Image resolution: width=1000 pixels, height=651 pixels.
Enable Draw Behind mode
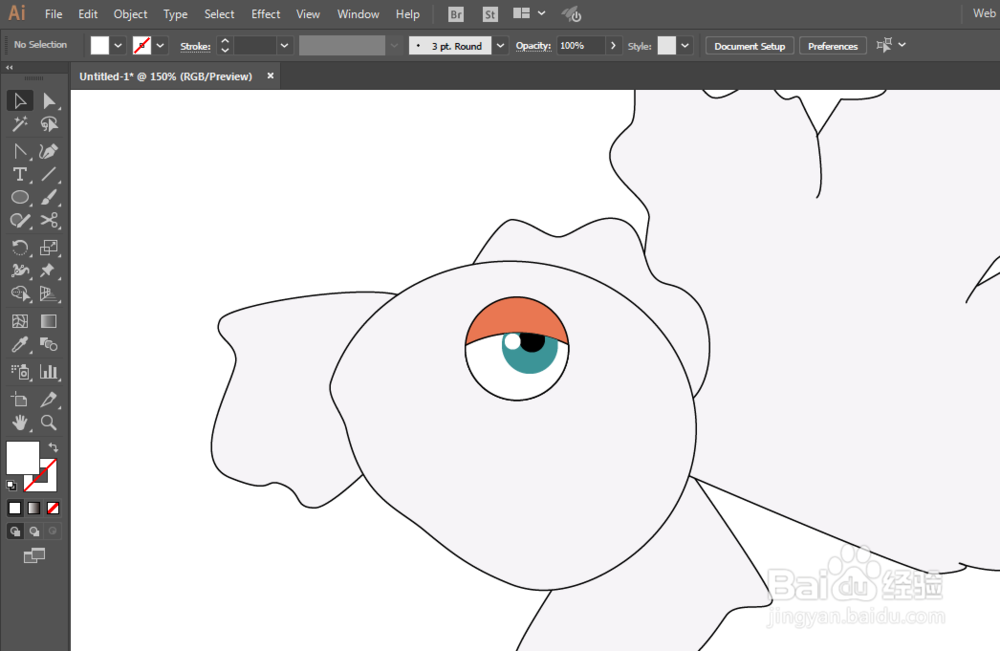coord(34,531)
